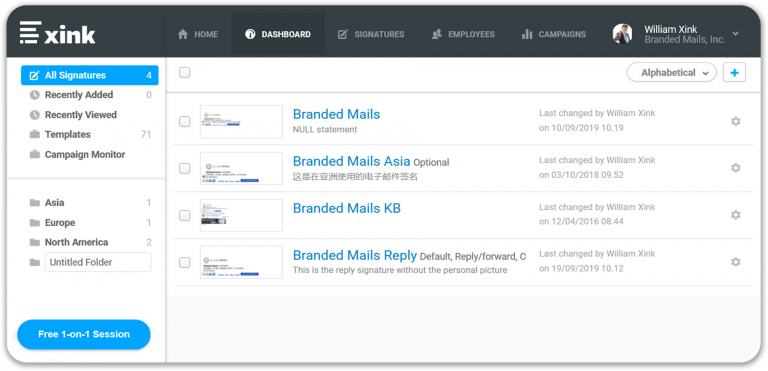Open settings gear for Branded Mails Reply
The width and height of the screenshot is (768, 371).
(735, 262)
